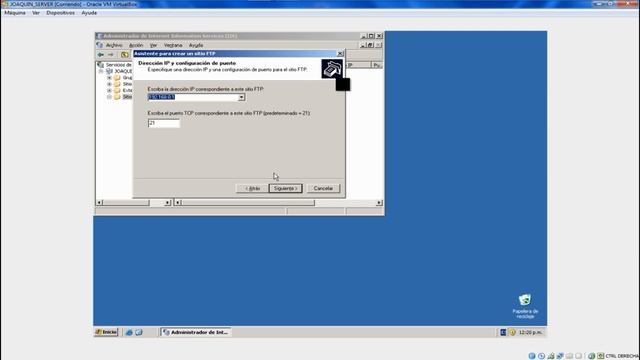The image size is (640, 360).
Task: Open VirtualBox Máquina menu
Action: pyautogui.click(x=15, y=13)
